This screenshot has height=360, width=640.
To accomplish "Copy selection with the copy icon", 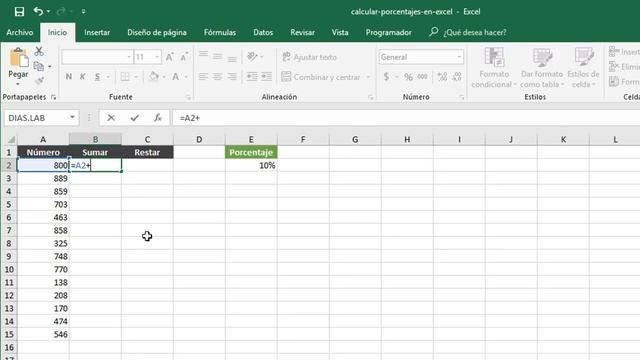I will click(39, 66).
